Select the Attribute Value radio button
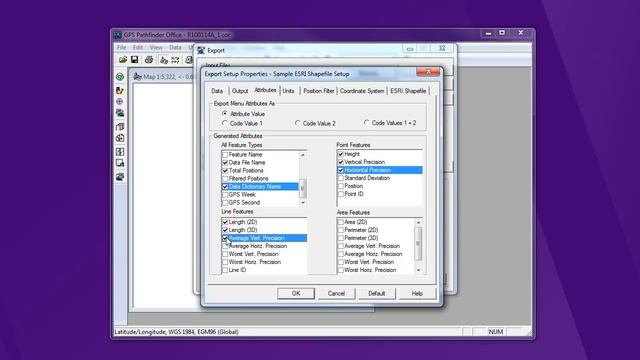Image resolution: width=640 pixels, height=360 pixels. [x=224, y=113]
